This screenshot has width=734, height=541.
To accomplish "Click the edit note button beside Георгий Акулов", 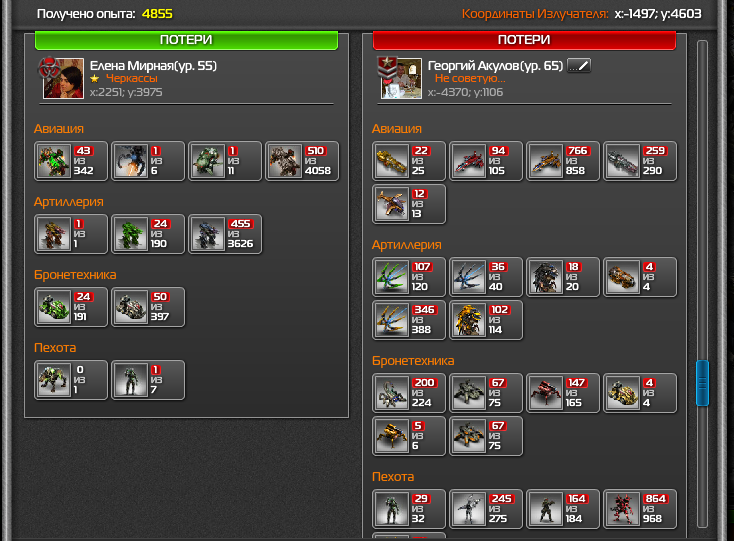I will pos(579,66).
